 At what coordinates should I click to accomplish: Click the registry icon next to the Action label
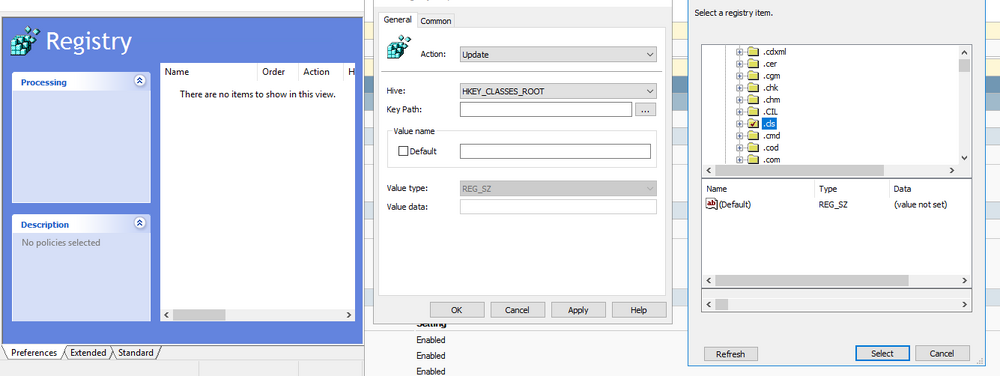pyautogui.click(x=399, y=48)
